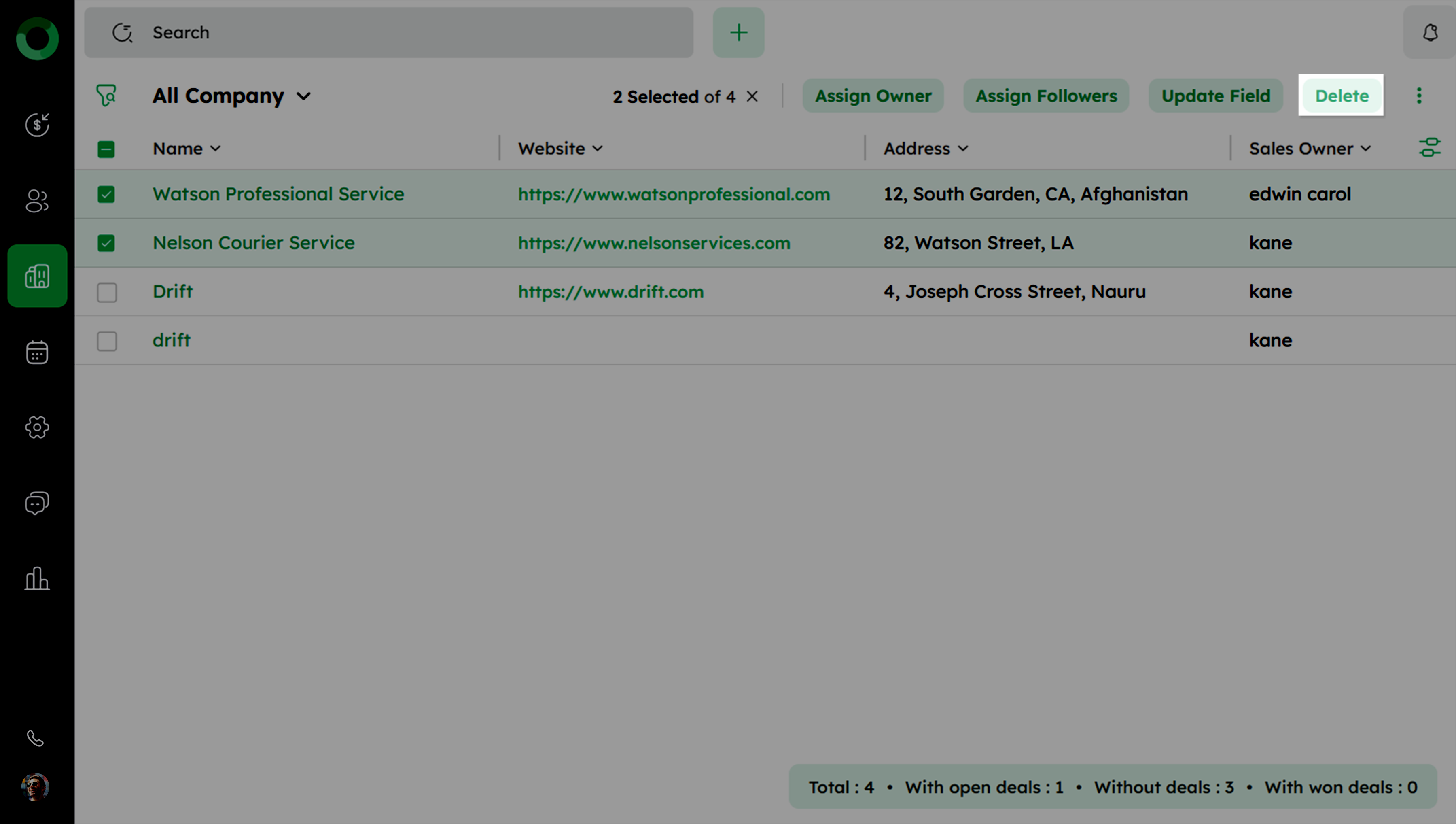1456x824 pixels.
Task: Open the Deals icon in sidebar
Action: [x=37, y=125]
